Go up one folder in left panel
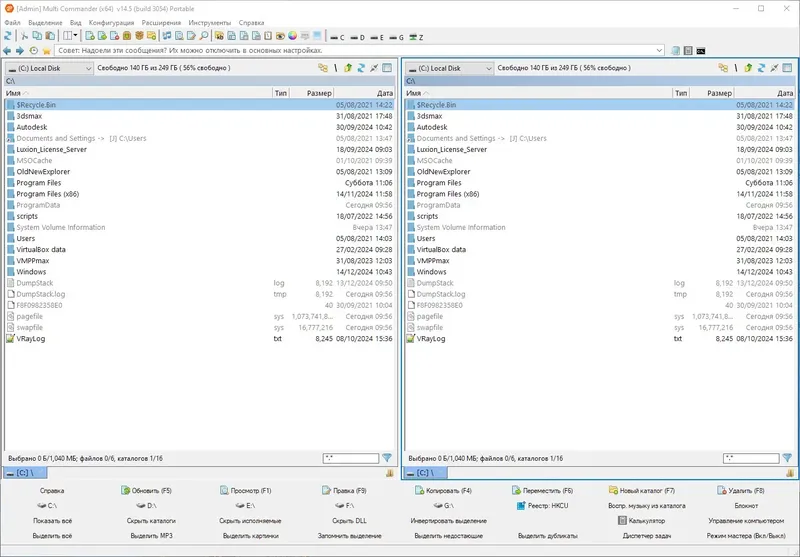 tap(348, 67)
